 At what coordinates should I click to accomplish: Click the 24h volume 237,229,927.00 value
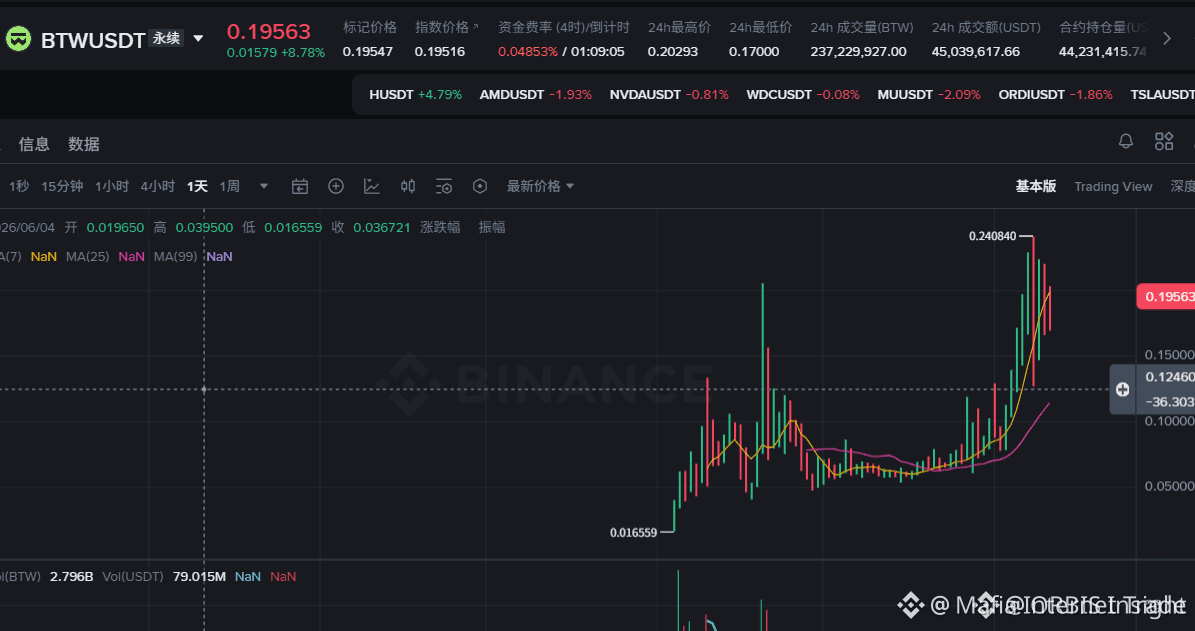pyautogui.click(x=858, y=52)
